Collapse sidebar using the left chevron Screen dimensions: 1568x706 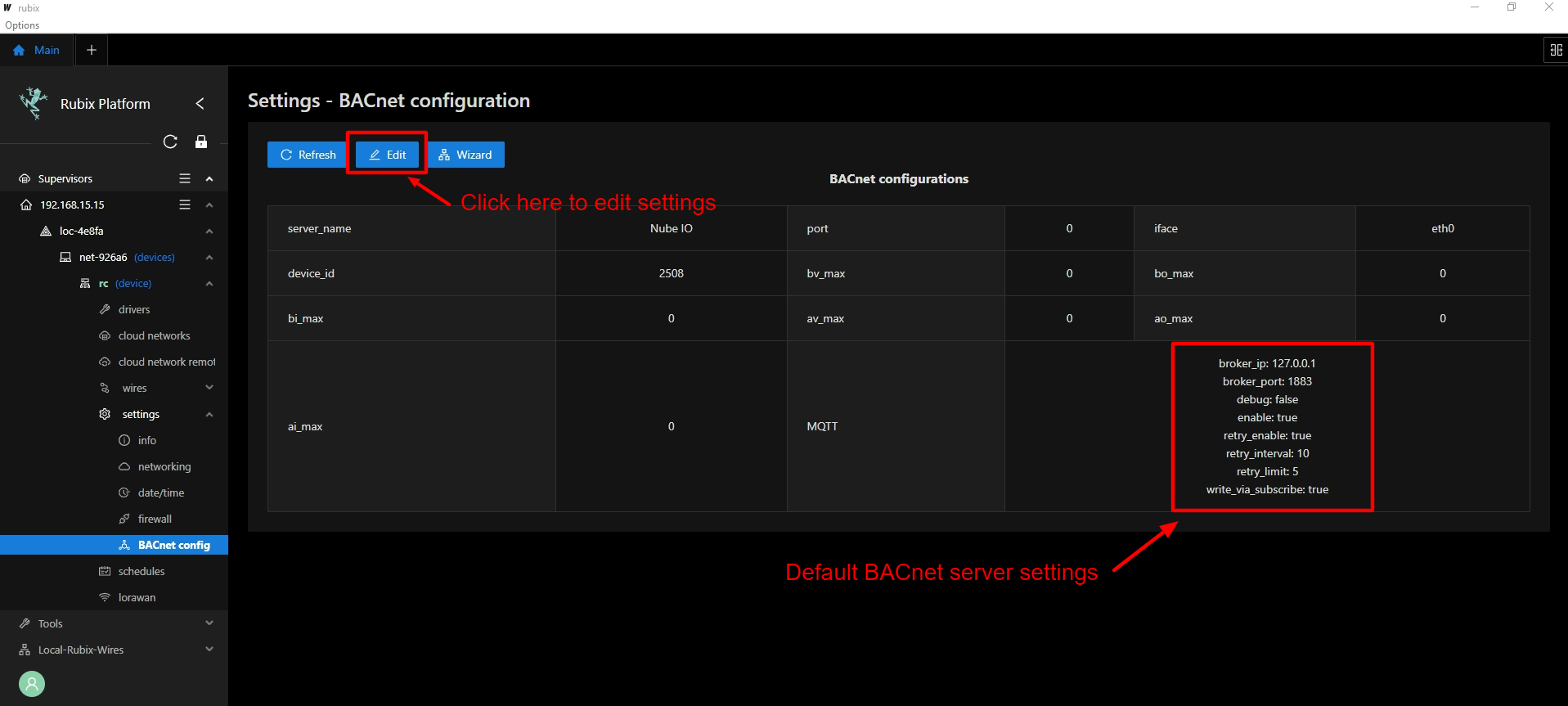(x=200, y=104)
